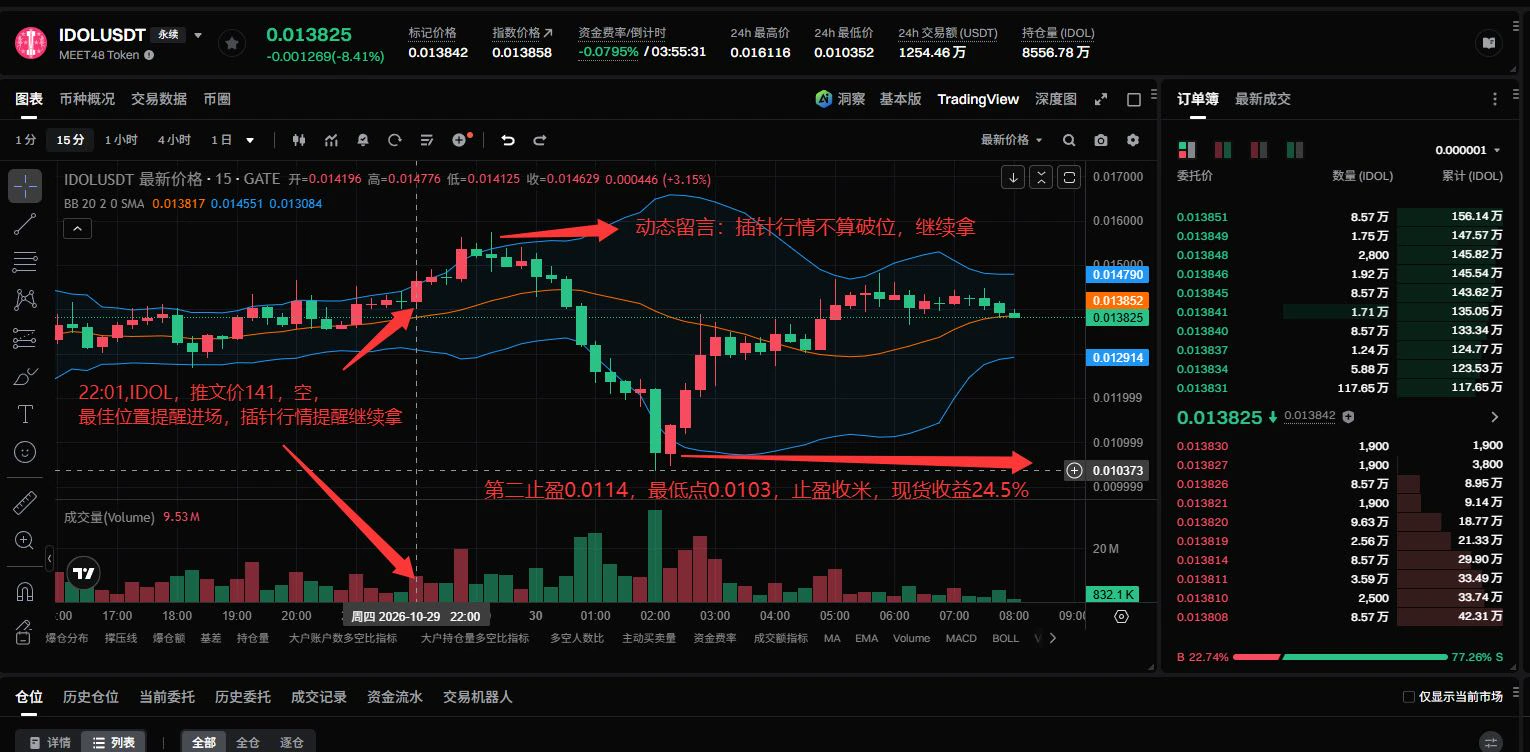Select the zoom in tool

coord(25,540)
